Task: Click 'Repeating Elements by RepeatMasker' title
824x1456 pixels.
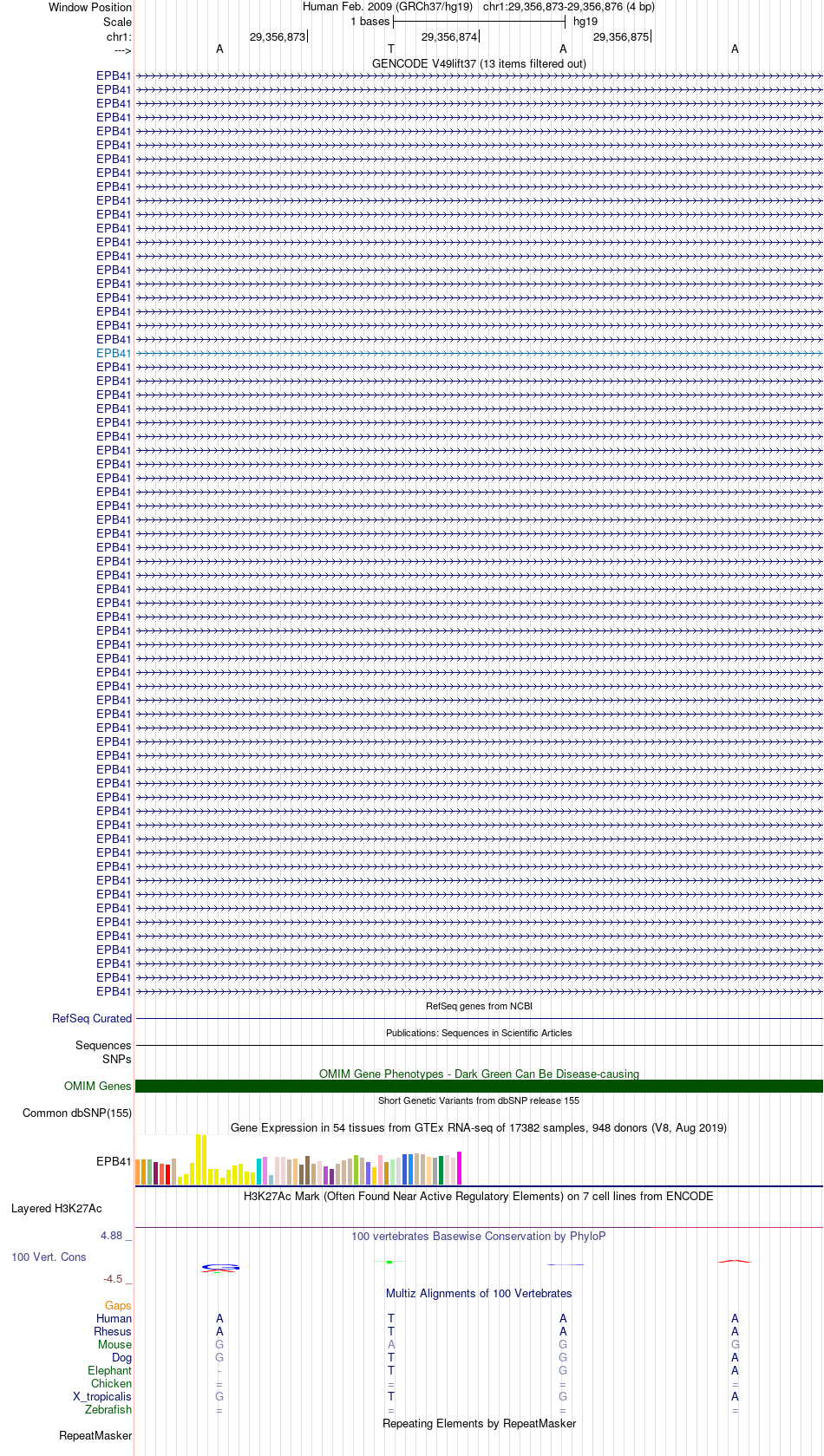Action: [479, 1423]
